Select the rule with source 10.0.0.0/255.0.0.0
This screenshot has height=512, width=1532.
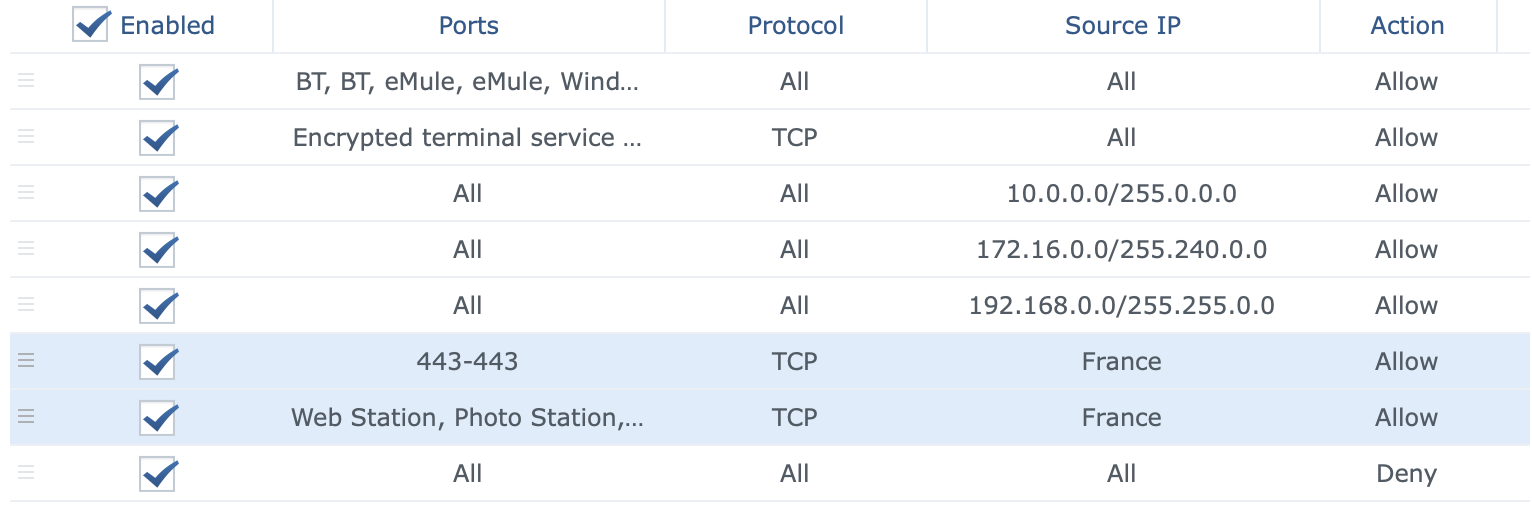tap(1121, 193)
